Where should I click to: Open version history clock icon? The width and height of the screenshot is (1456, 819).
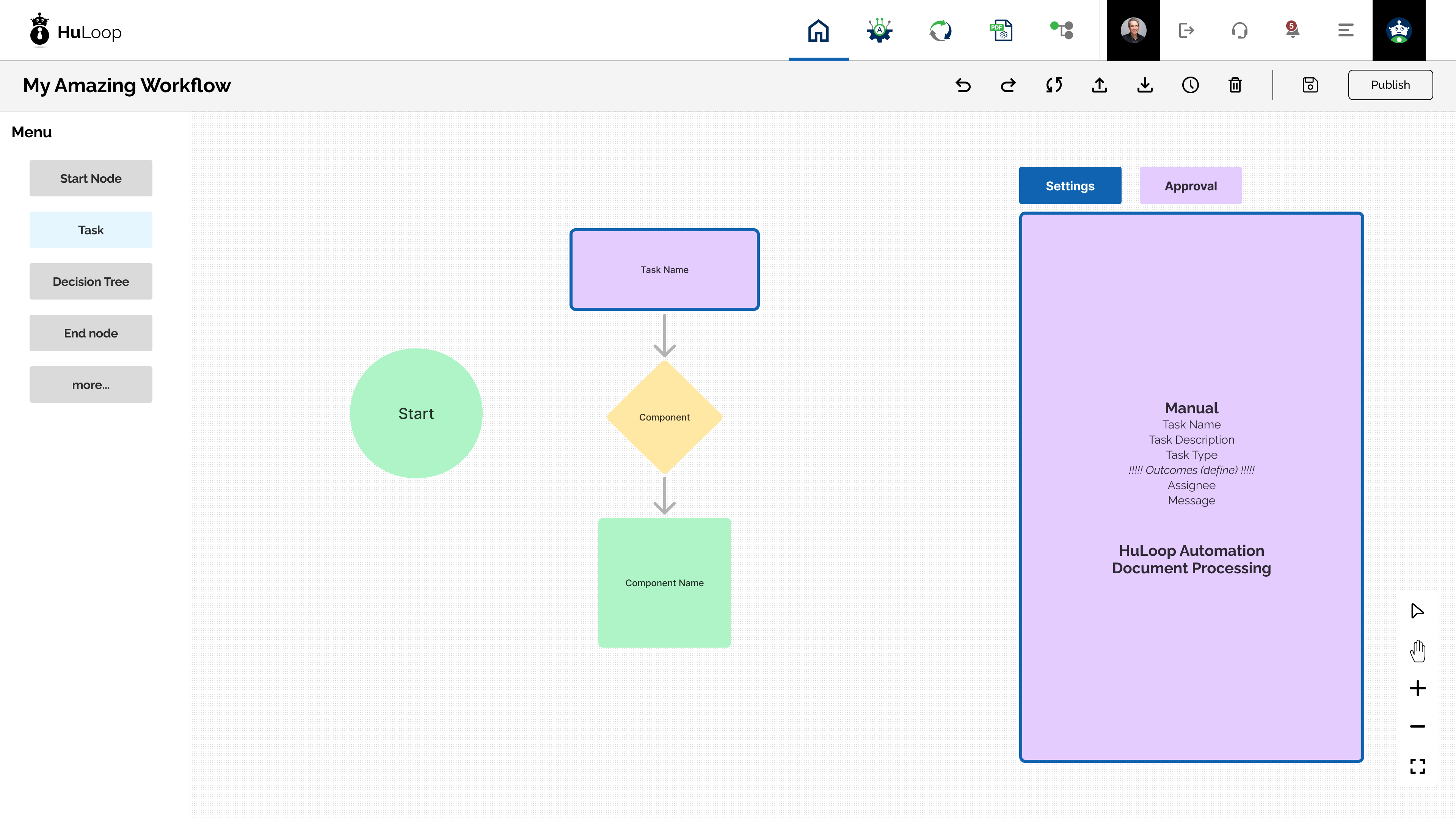tap(1190, 85)
